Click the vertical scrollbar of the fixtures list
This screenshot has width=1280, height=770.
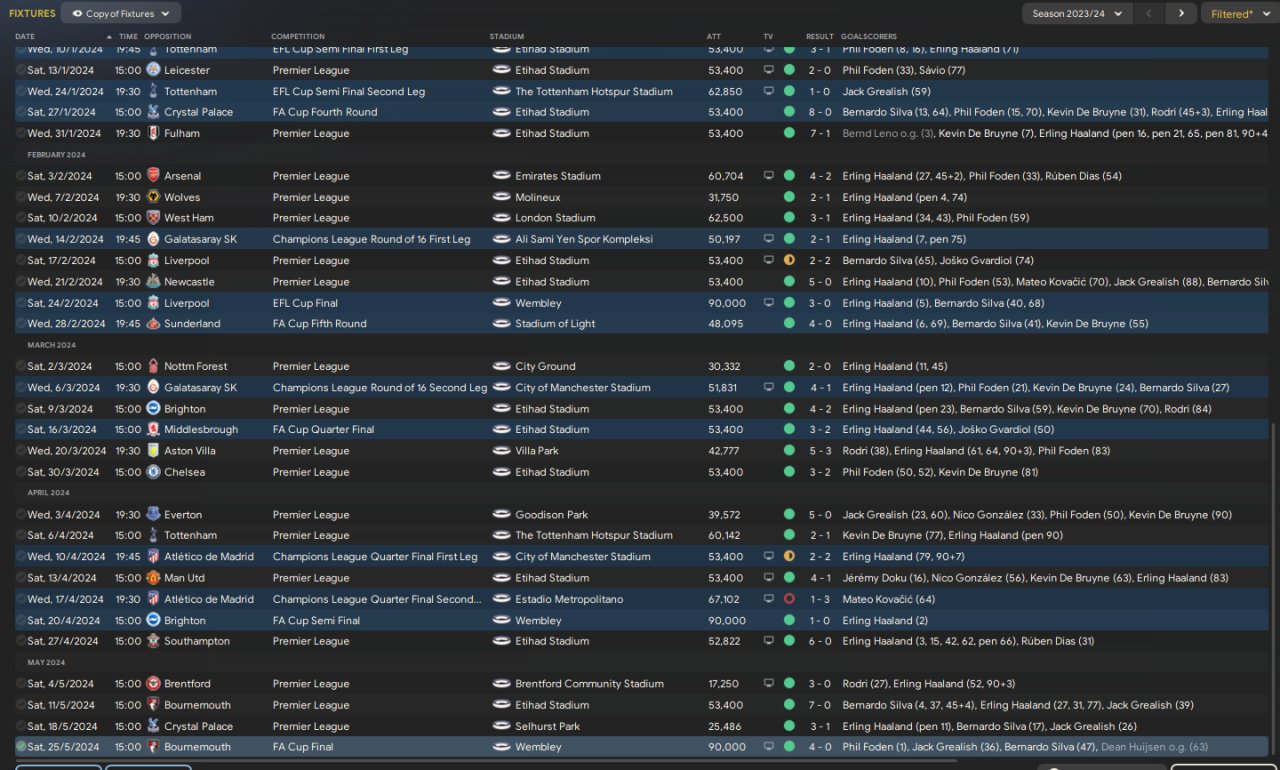[x=1275, y=590]
